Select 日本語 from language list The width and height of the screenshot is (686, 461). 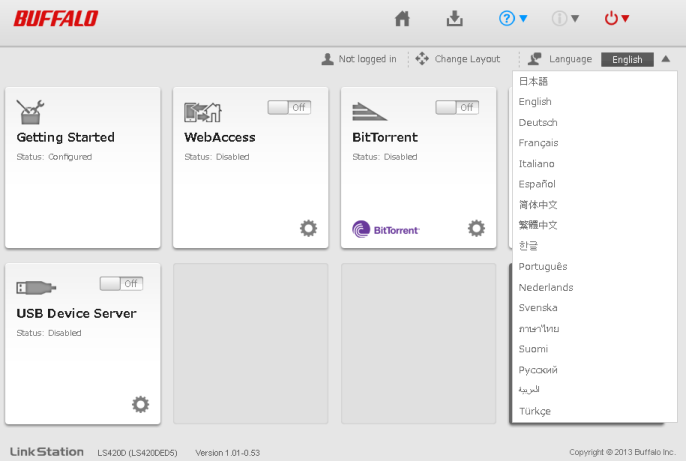click(594, 81)
